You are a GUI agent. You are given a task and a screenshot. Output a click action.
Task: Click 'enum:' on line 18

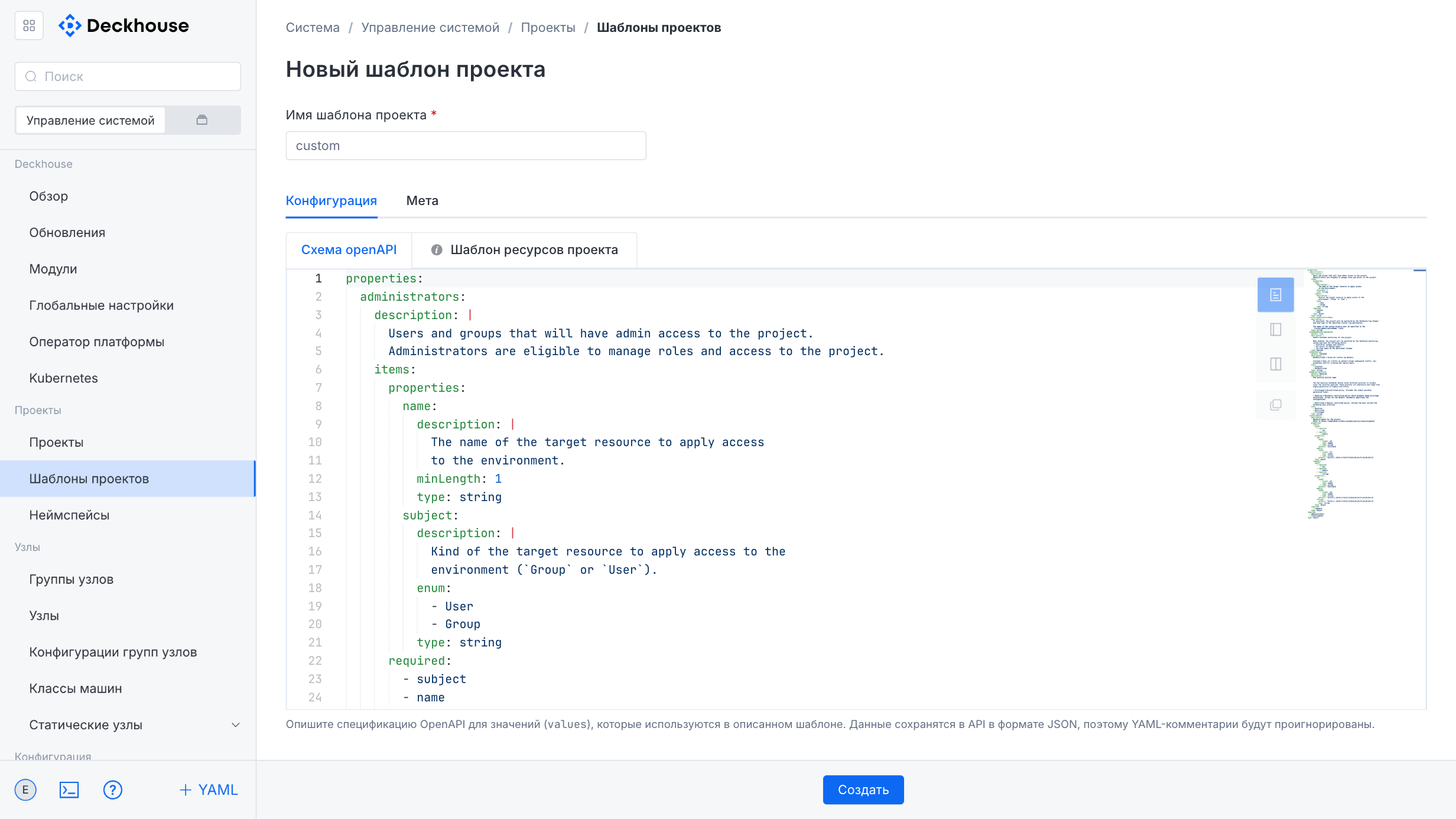[x=434, y=588]
